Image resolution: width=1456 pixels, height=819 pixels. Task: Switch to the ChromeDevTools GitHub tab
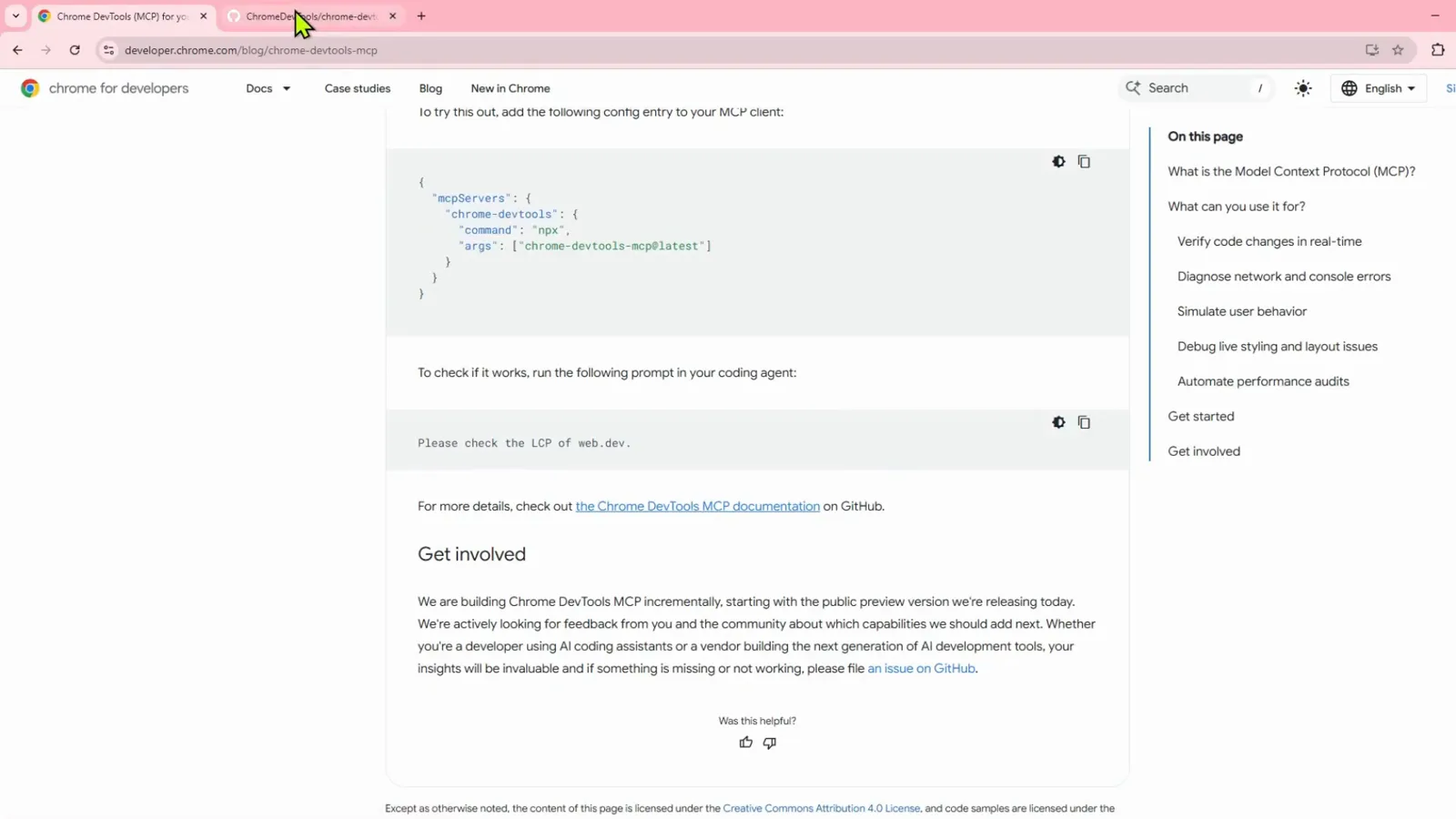(311, 16)
